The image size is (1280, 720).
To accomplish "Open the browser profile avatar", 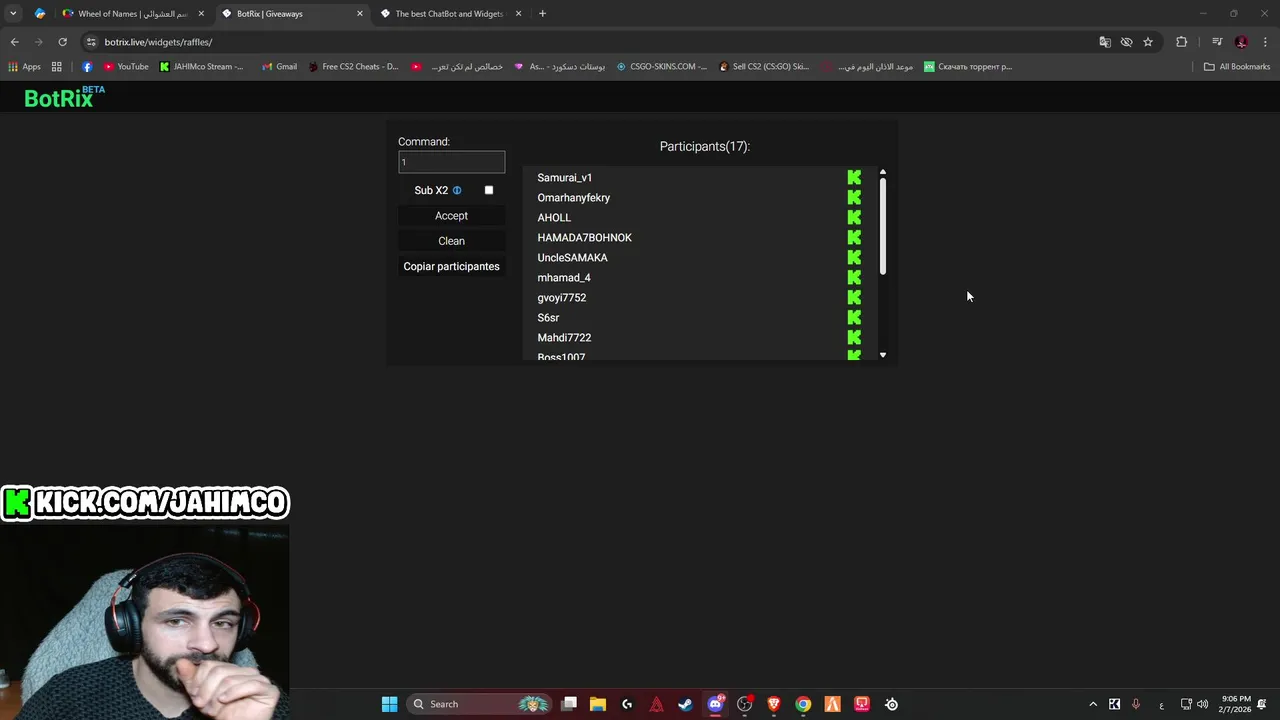I will (1241, 42).
